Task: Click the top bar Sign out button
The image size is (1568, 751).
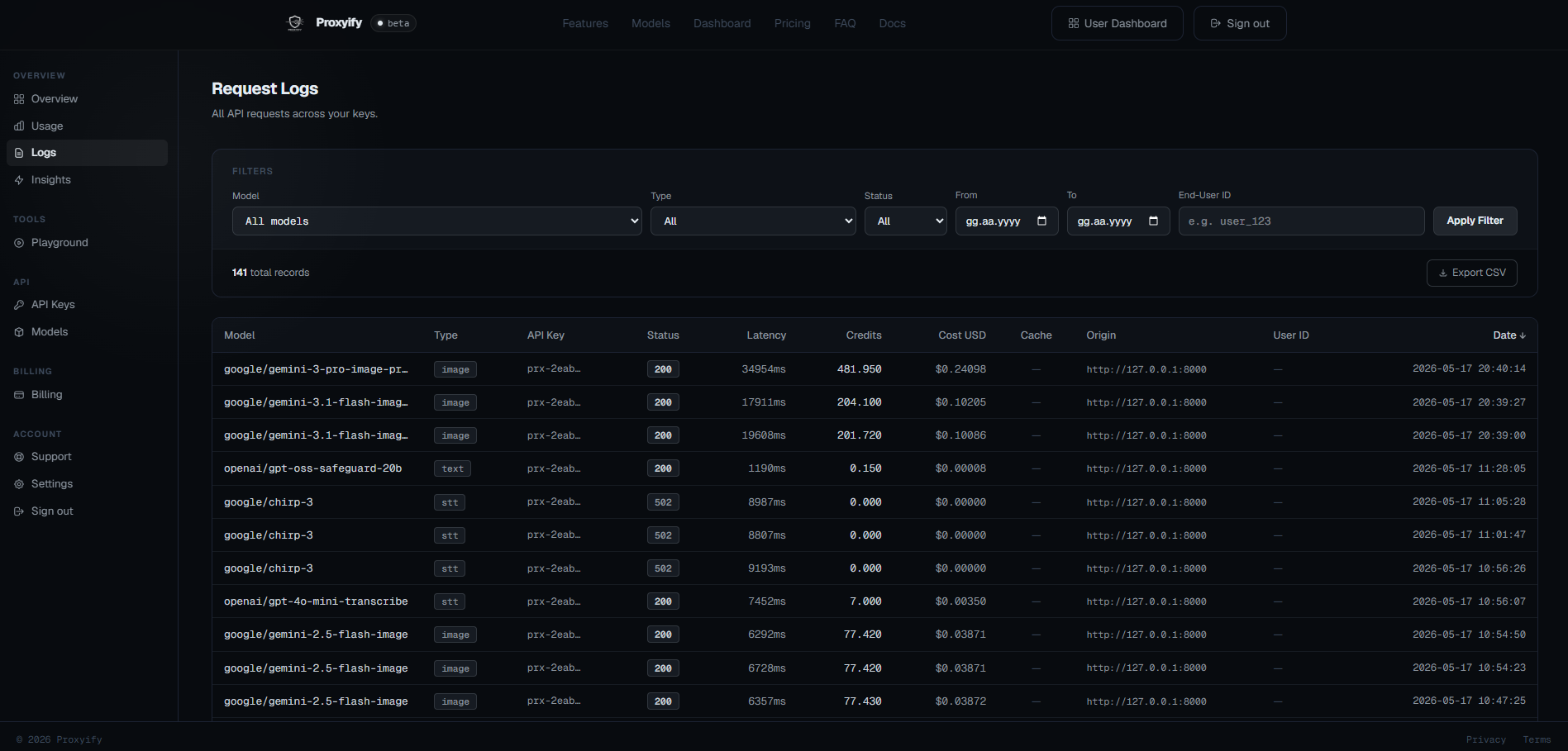Action: (1240, 23)
